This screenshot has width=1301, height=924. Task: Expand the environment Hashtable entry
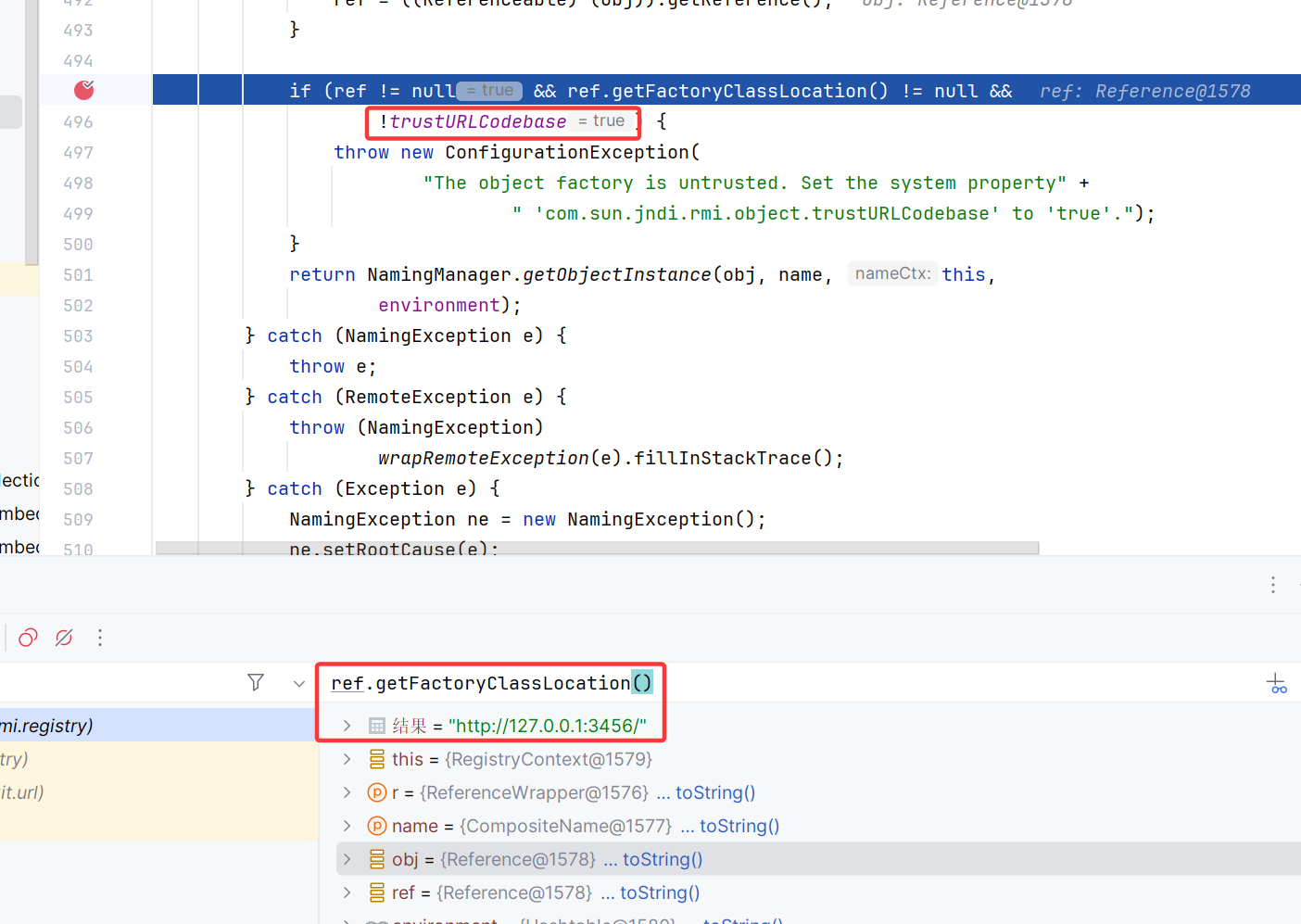[x=347, y=918]
